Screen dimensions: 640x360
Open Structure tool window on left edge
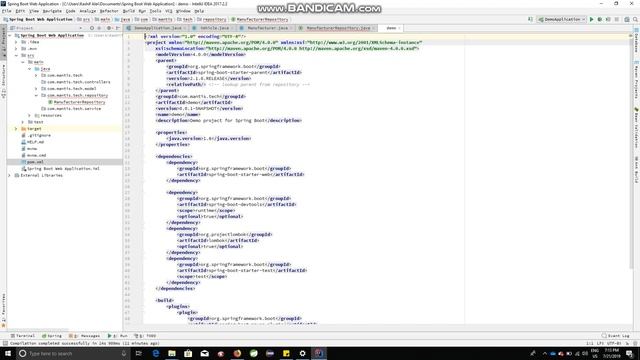pyautogui.click(x=3, y=81)
